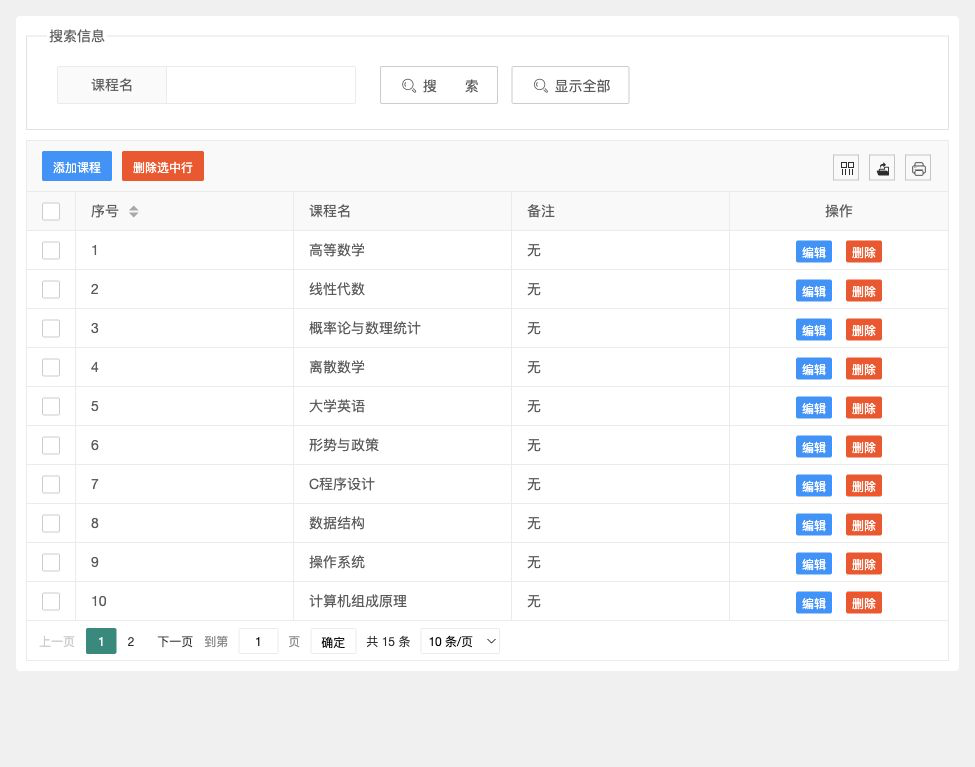This screenshot has width=975, height=767.
Task: Check the row for 形势与政策
Action: [51, 445]
